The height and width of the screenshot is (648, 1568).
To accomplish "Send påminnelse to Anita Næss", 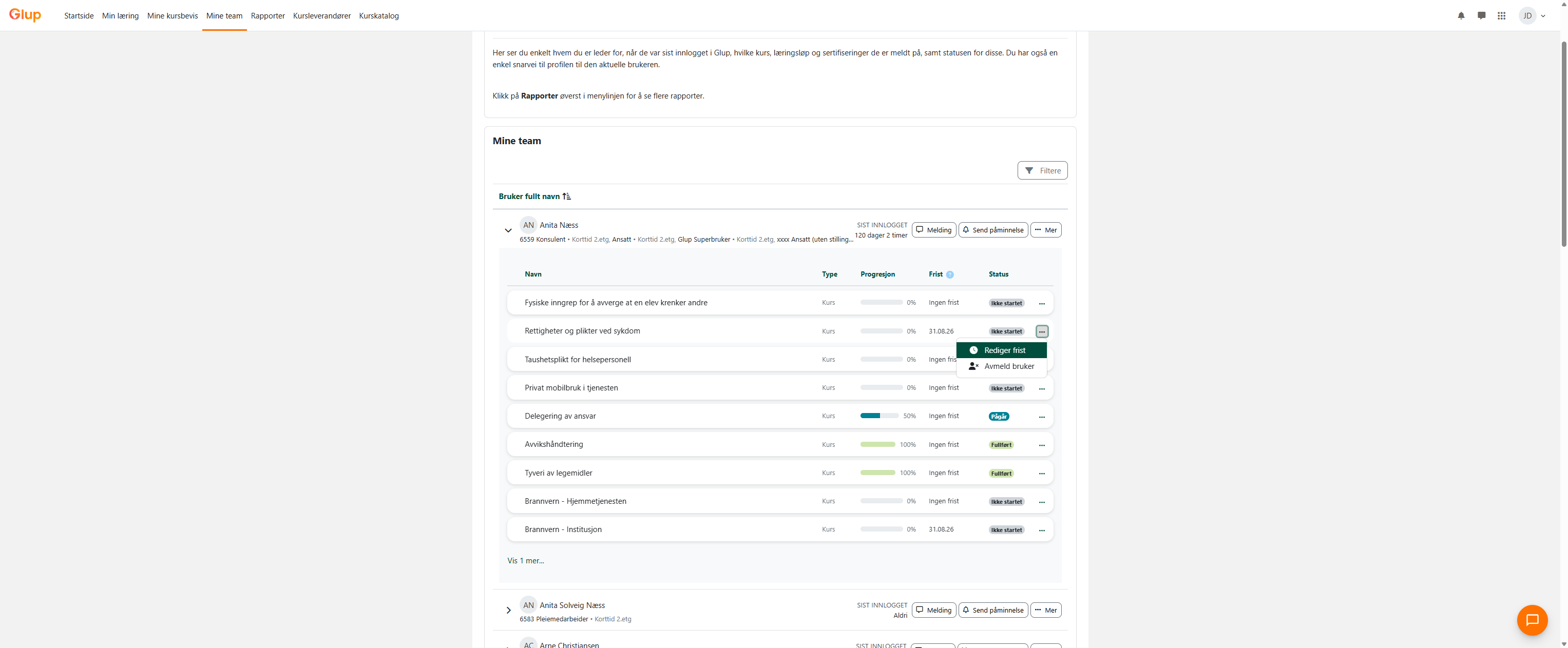I will 993,230.
